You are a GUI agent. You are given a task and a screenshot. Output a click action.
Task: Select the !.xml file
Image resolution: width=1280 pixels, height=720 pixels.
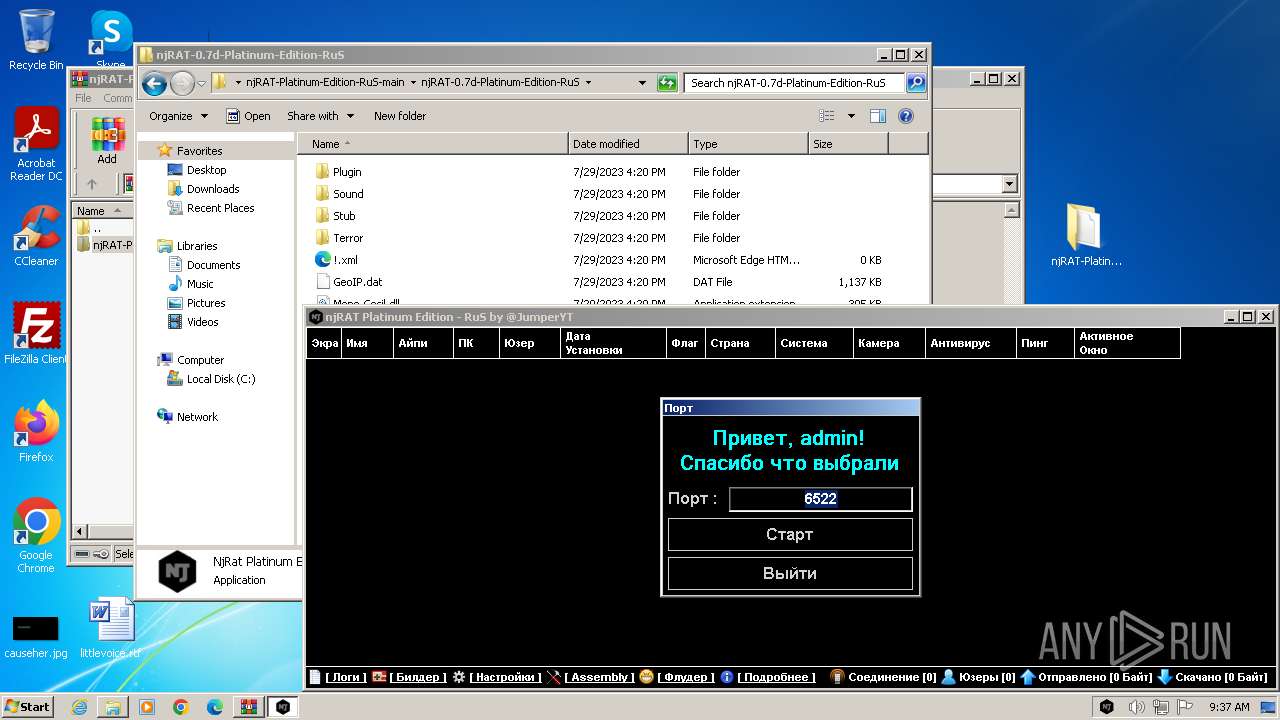pyautogui.click(x=345, y=260)
